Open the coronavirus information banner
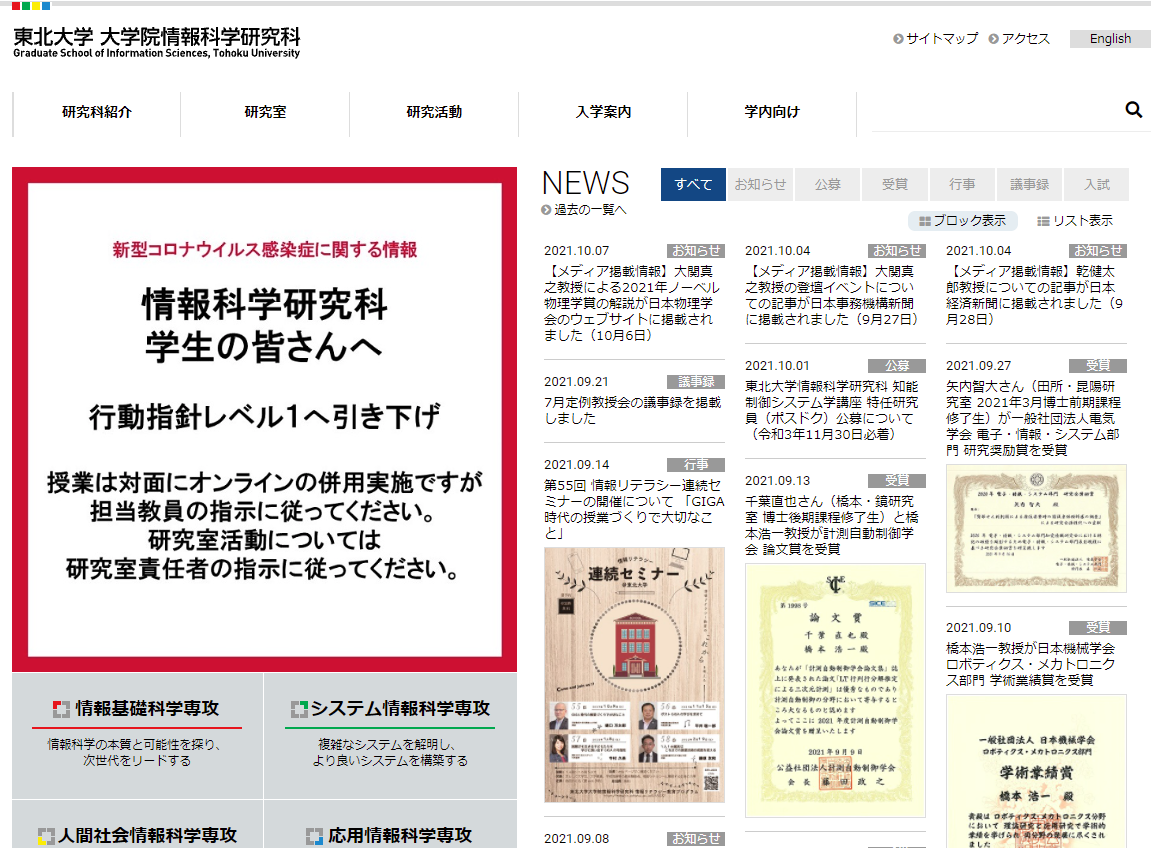Image resolution: width=1151 pixels, height=848 pixels. 264,419
